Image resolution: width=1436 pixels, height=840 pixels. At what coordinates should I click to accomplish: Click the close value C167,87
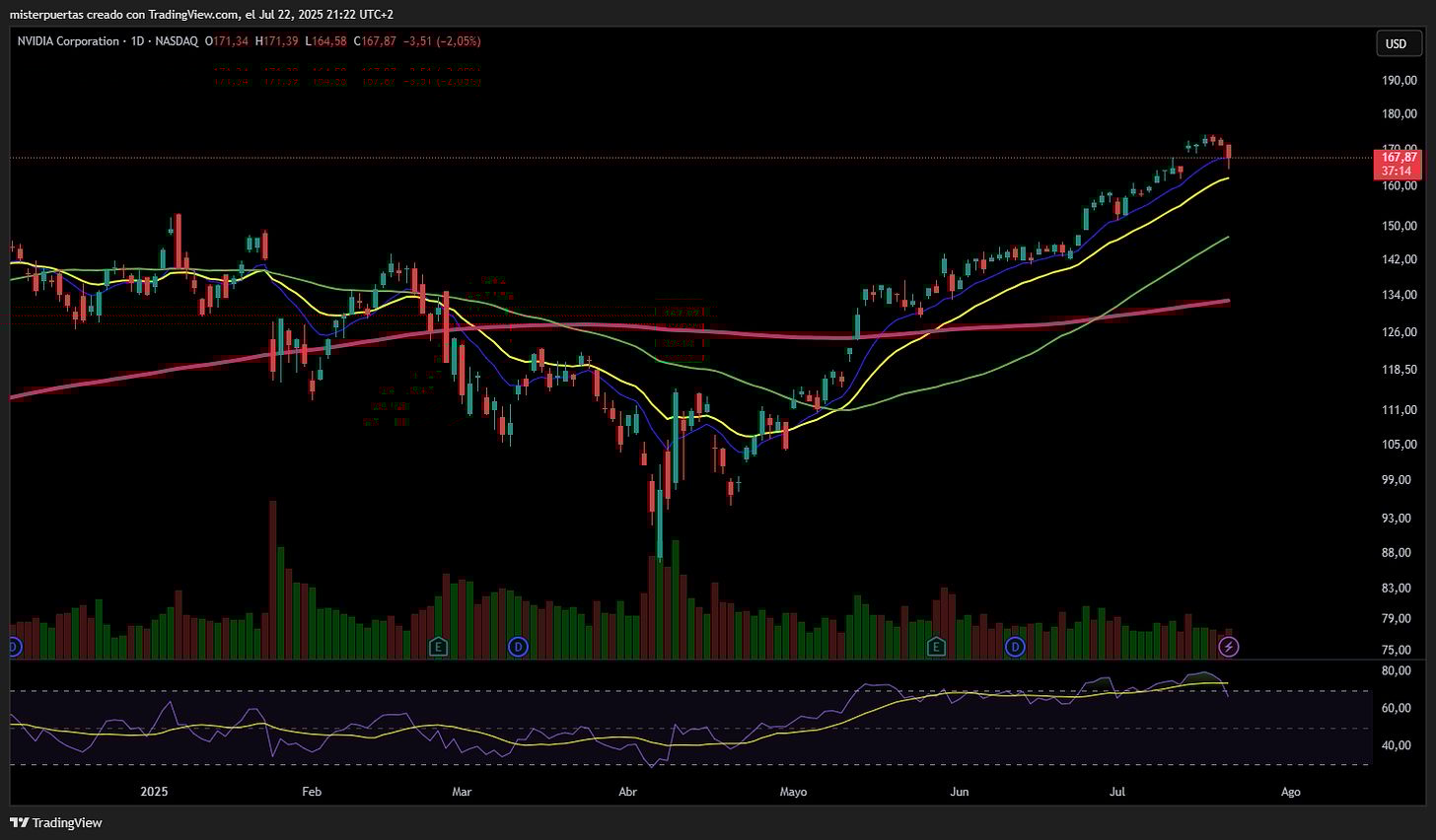point(374,41)
